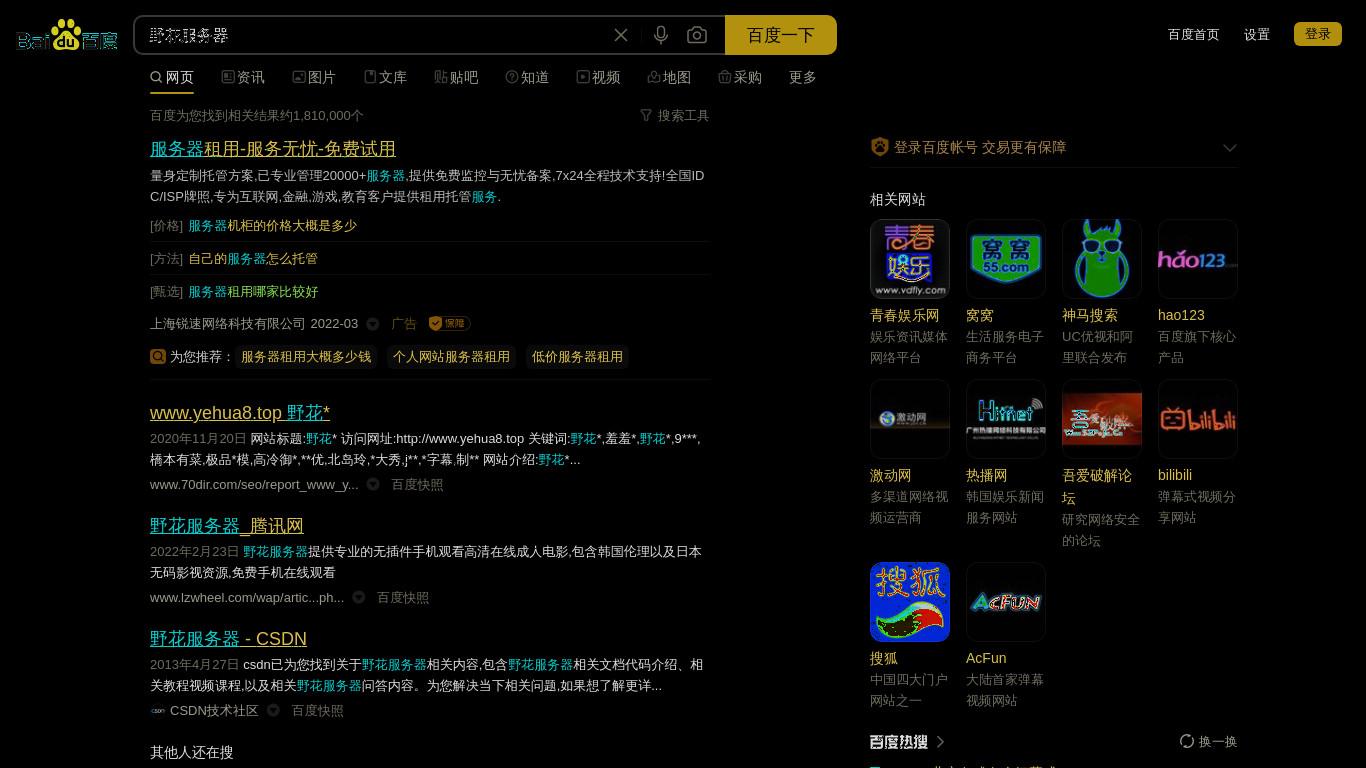
Task: Open 百度快照 for 70dir result
Action: coord(417,484)
